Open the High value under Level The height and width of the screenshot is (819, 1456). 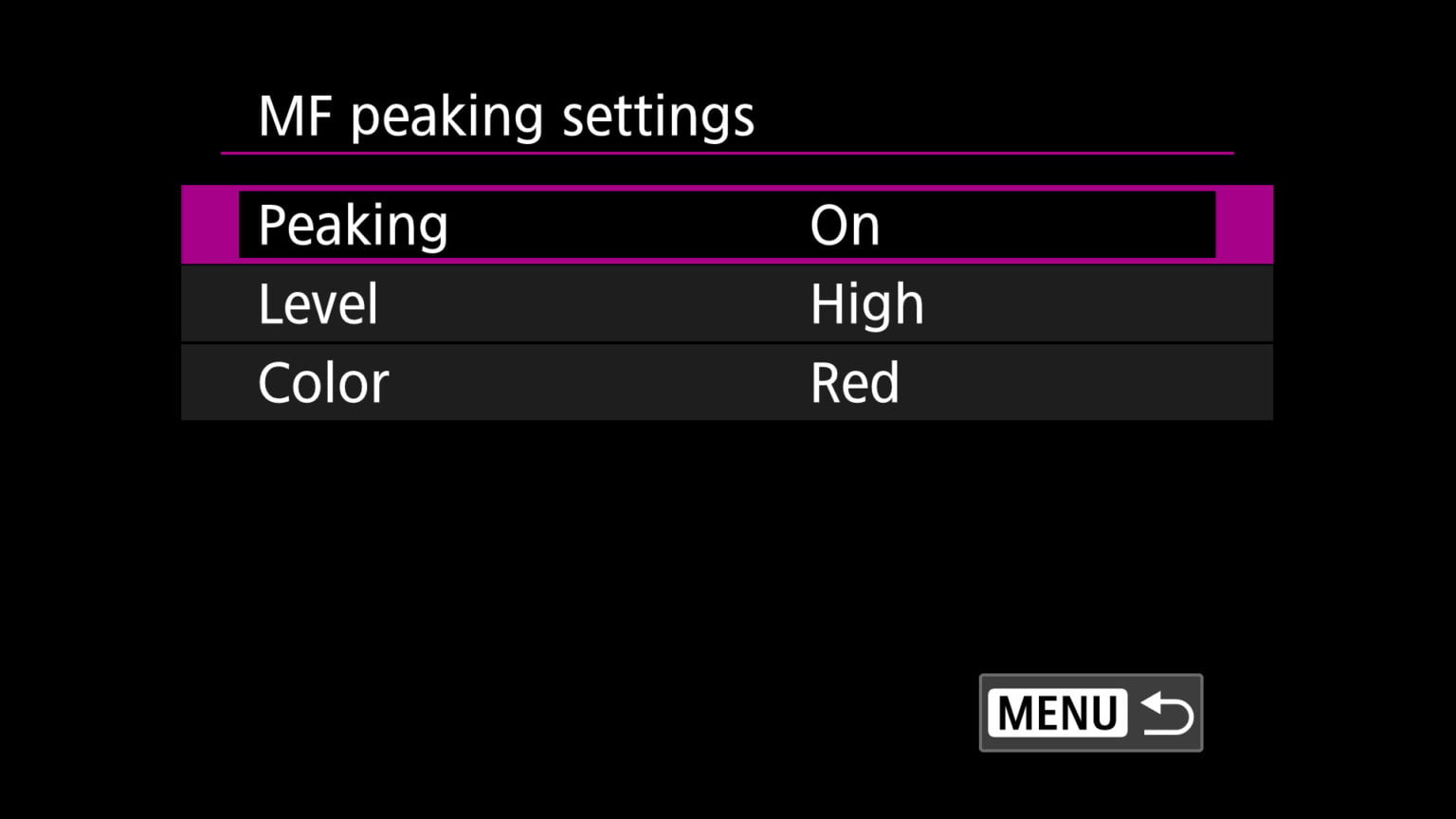coord(867,302)
